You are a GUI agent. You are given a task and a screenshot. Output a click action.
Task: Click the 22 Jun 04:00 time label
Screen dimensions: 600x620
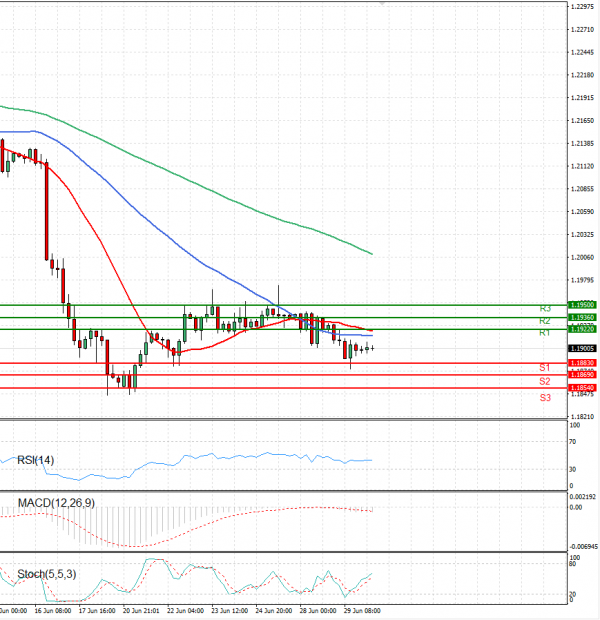185,611
